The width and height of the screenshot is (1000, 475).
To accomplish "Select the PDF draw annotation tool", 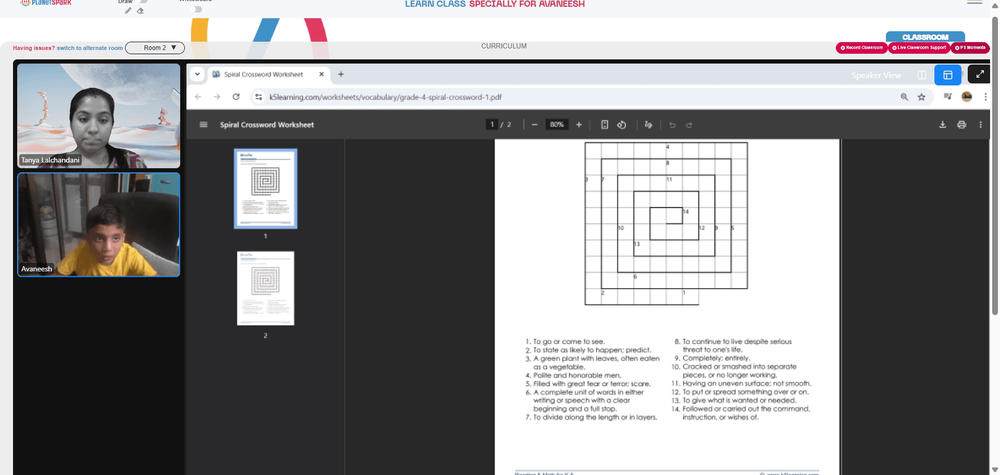I will 649,125.
